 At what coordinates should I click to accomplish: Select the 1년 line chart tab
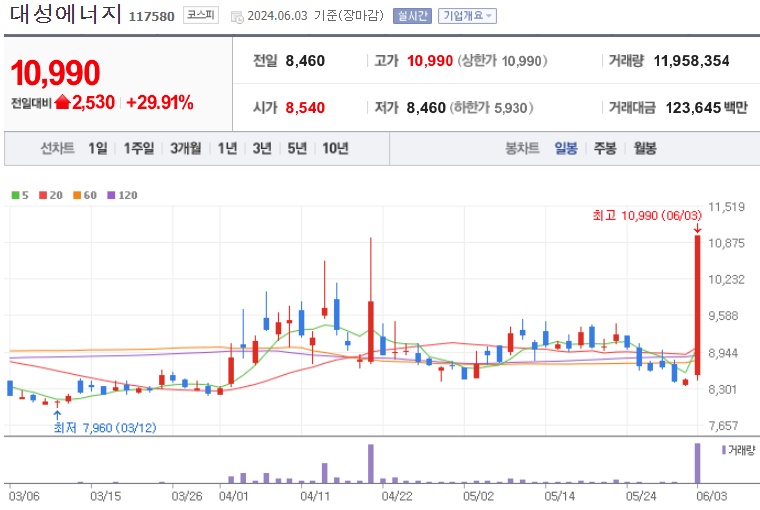point(227,148)
